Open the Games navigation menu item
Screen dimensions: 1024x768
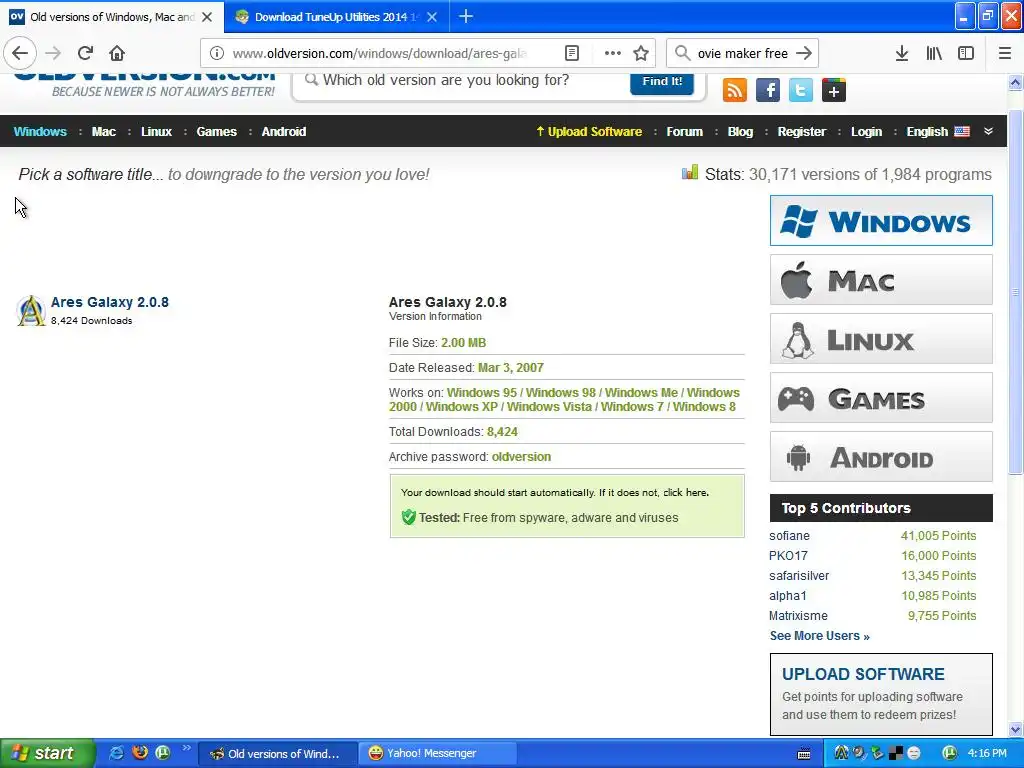(216, 131)
